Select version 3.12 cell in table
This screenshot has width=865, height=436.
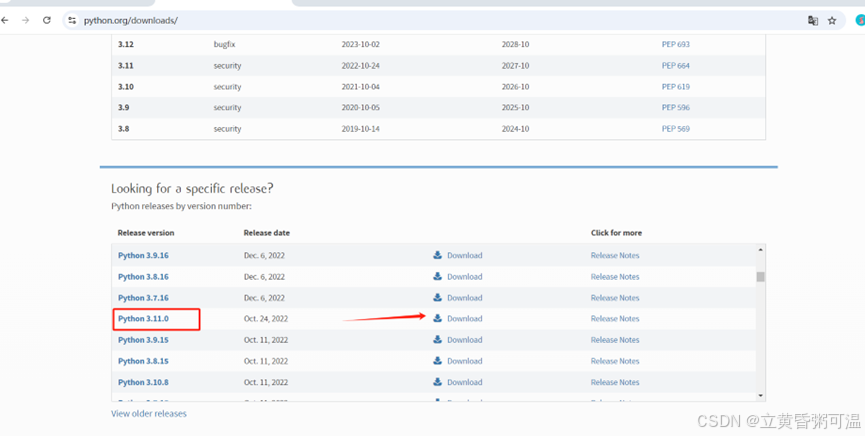coord(126,44)
